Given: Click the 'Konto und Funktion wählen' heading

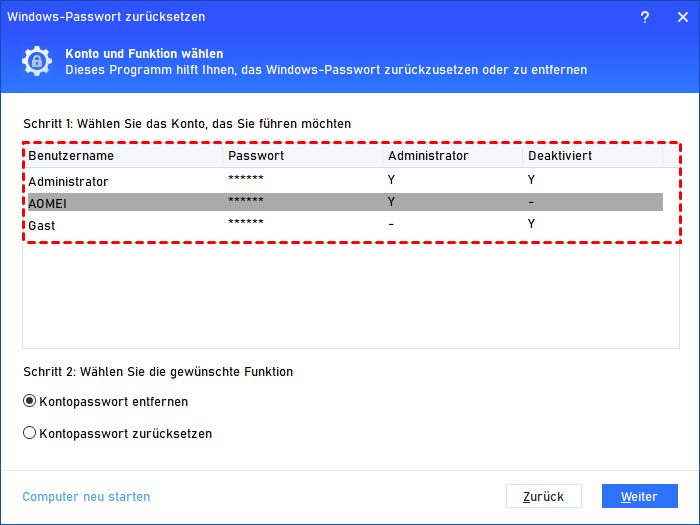Looking at the screenshot, I should [x=144, y=53].
